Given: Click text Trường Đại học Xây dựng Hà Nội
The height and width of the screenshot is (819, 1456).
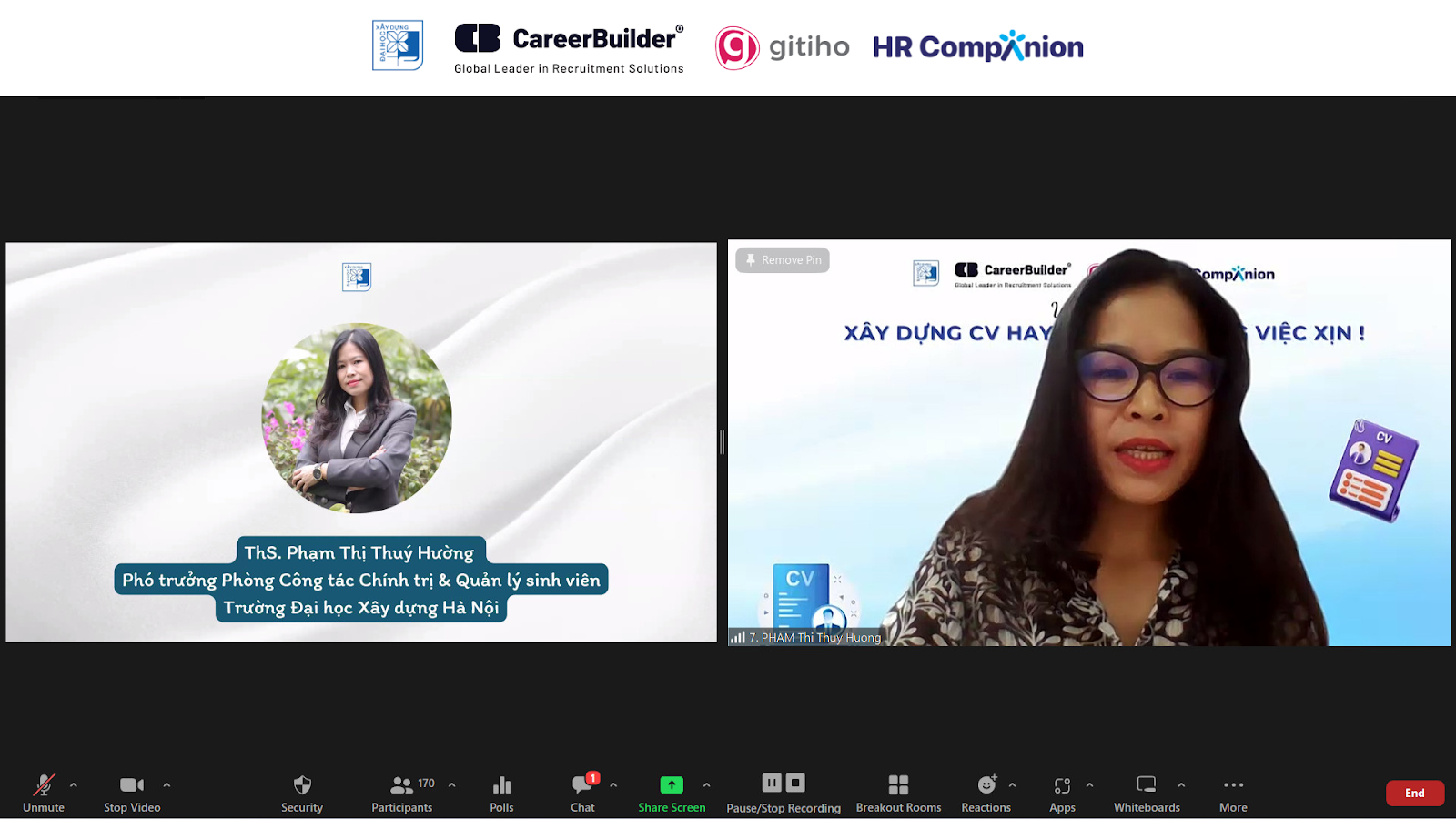Looking at the screenshot, I should click(361, 607).
